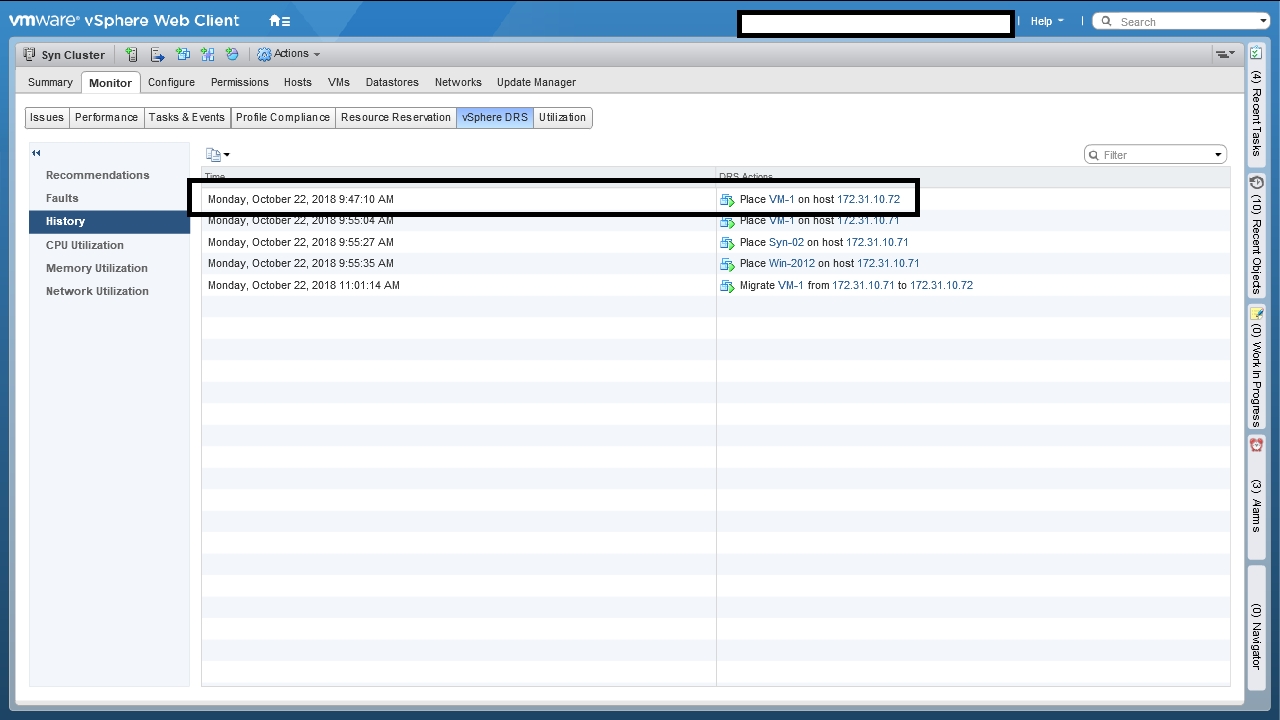Screen dimensions: 1280x720
Task: Select the Tasks & Events sub-tab
Action: pyautogui.click(x=187, y=117)
